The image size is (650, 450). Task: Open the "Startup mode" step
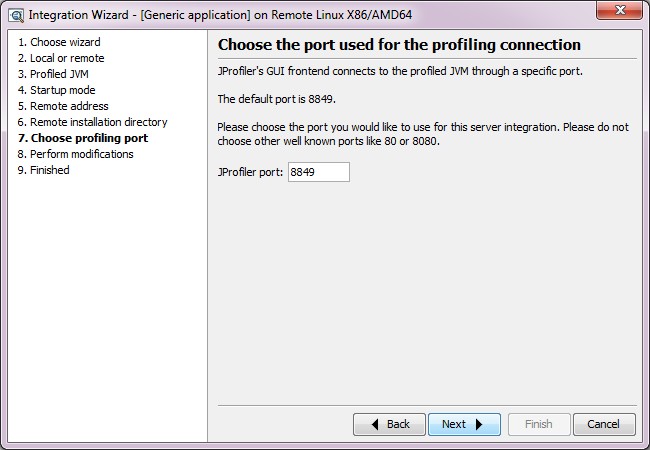pos(57,90)
